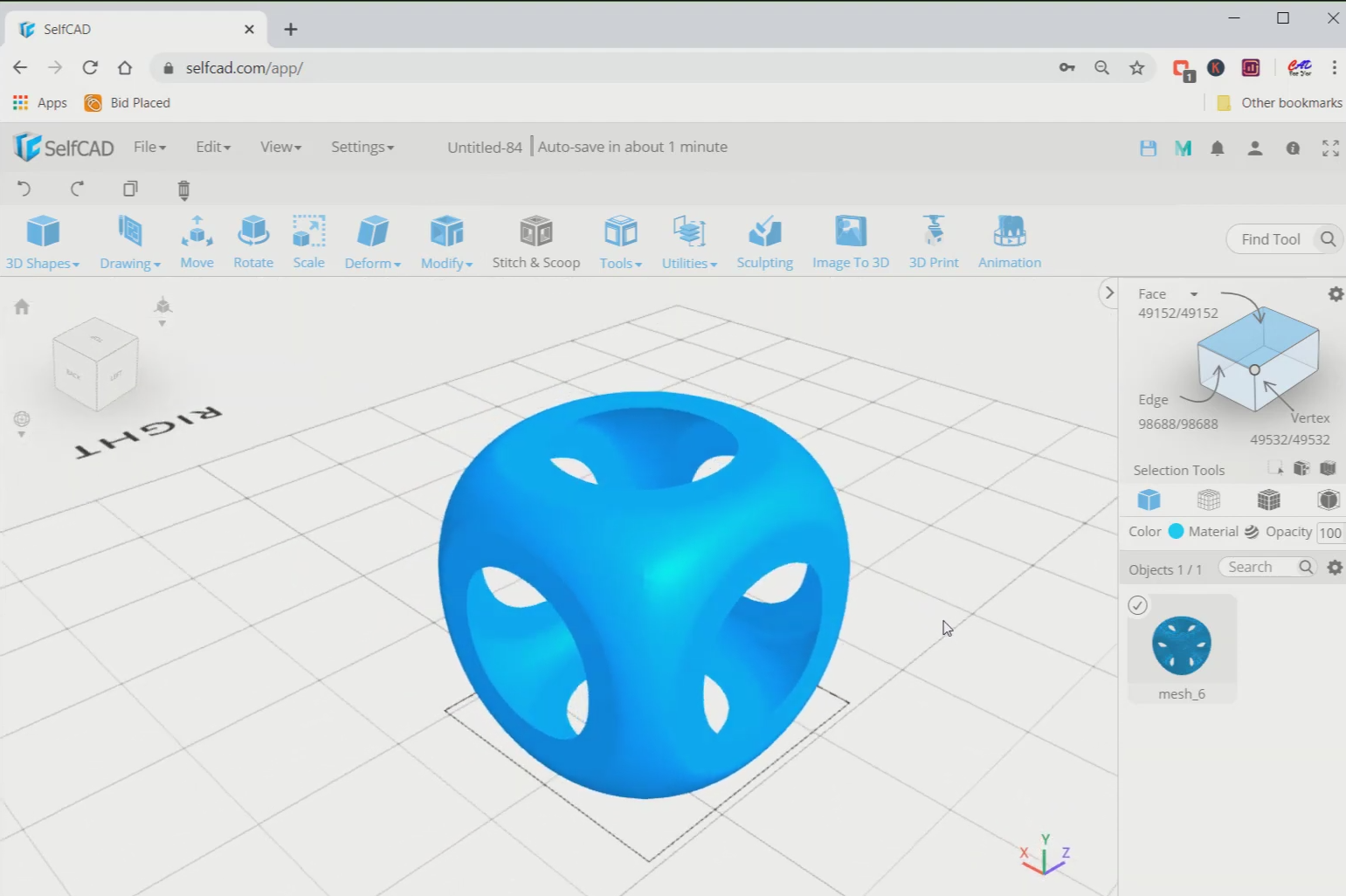Toggle the mesh_6 object checkmark
The image size is (1346, 896).
pos(1137,605)
